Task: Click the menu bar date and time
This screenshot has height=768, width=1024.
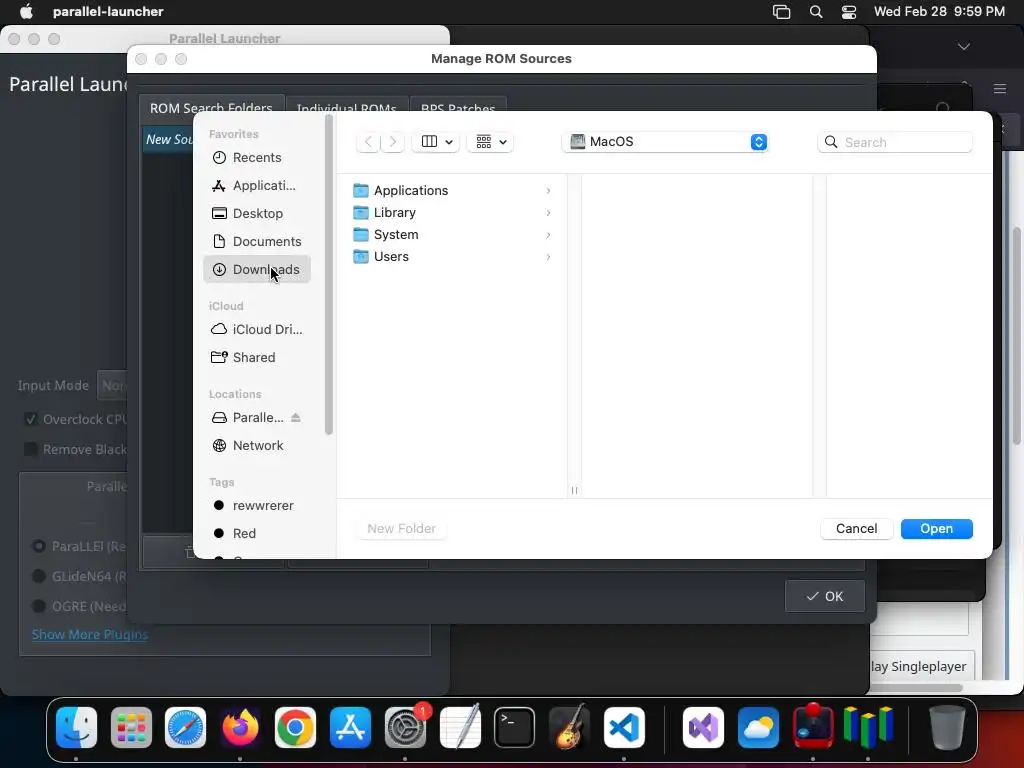Action: pyautogui.click(x=939, y=12)
